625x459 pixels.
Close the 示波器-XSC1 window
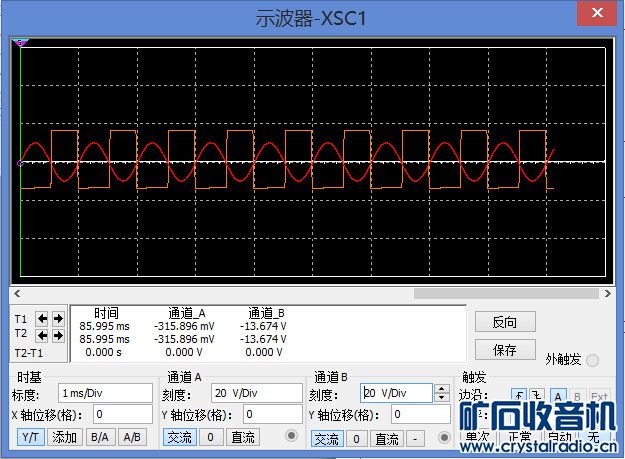coord(597,14)
